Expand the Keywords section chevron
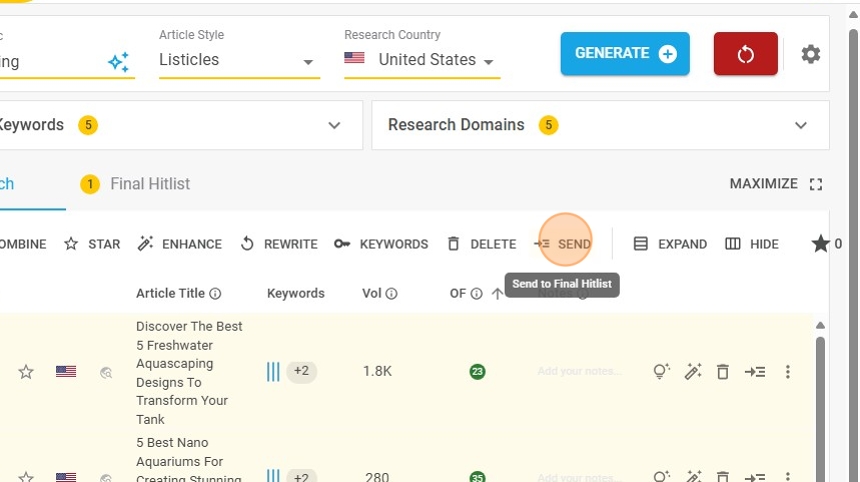Viewport: 860px width, 482px height. pos(334,126)
